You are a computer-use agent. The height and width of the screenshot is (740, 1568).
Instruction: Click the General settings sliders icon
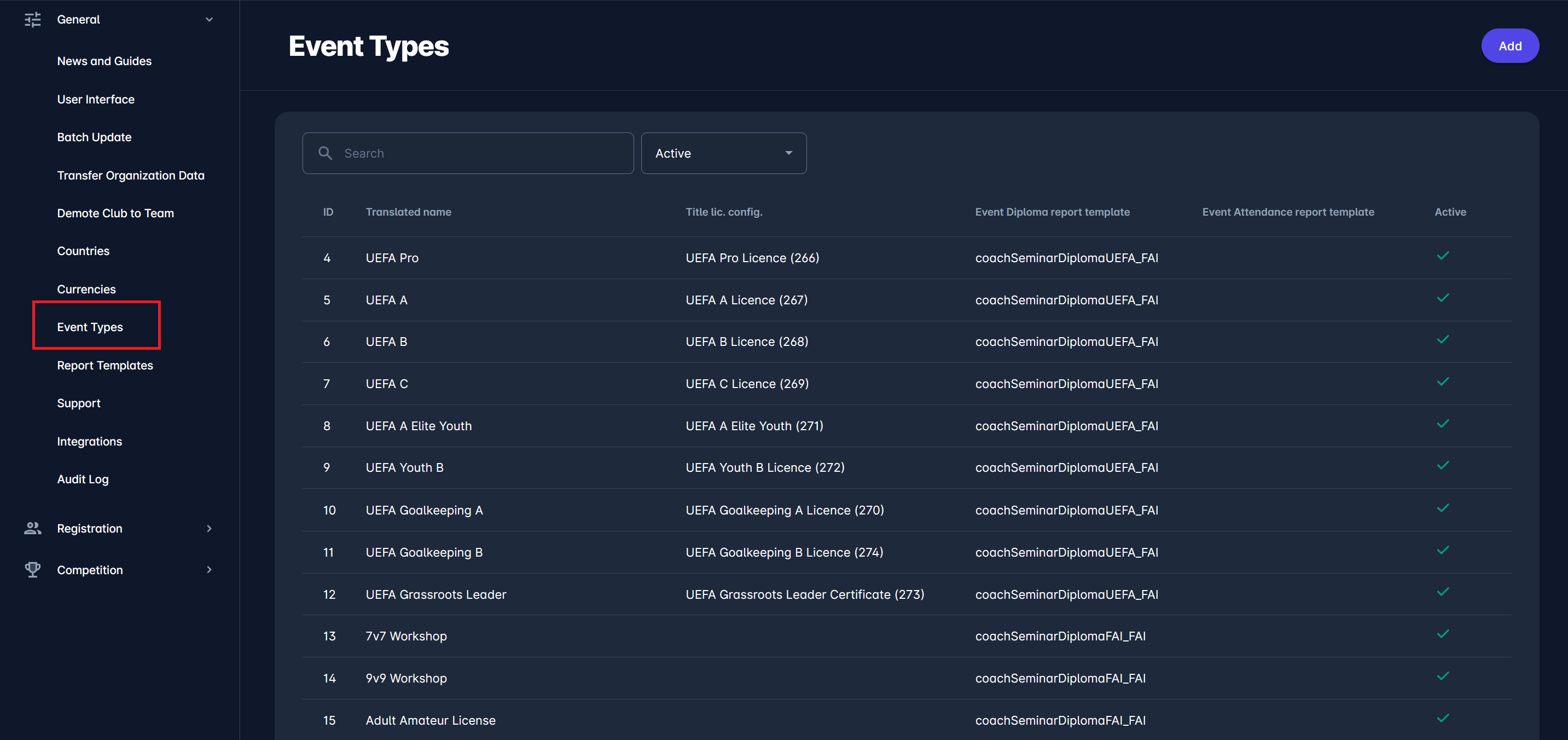(32, 20)
